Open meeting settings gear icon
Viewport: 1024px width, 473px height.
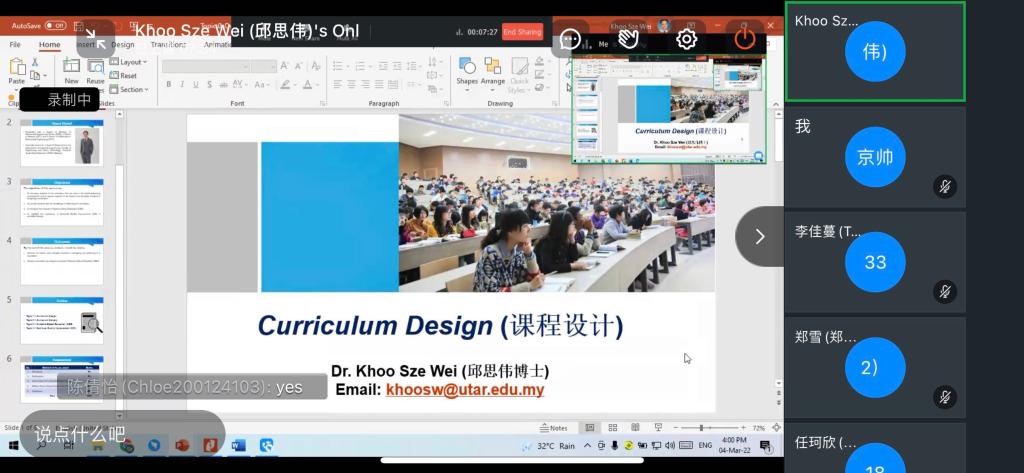coord(686,39)
